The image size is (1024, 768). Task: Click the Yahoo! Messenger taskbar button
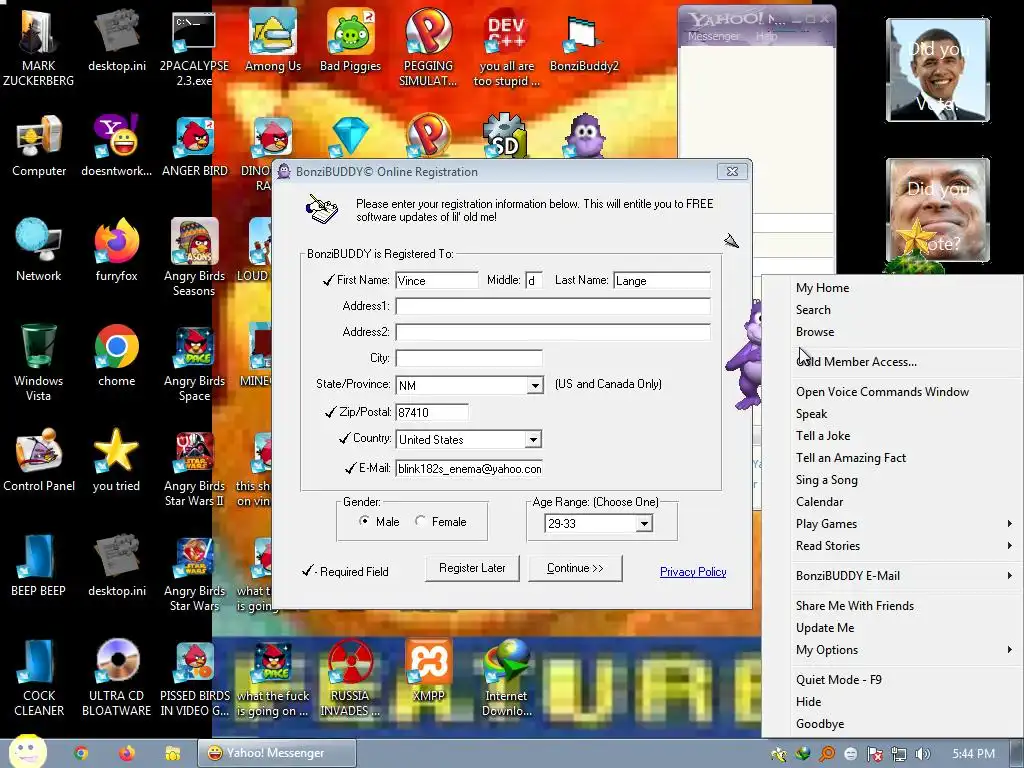pos(277,753)
